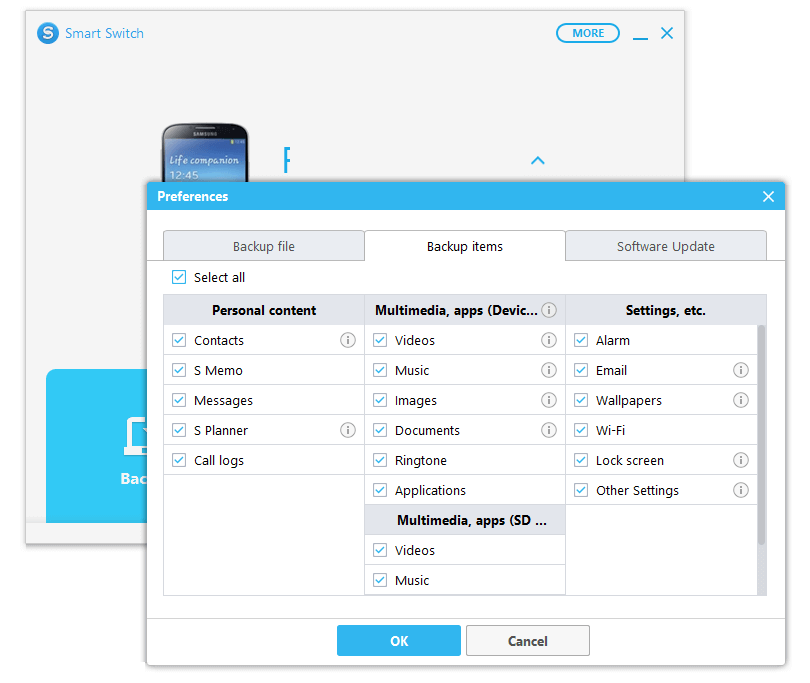Open info icon next to Contacts
This screenshot has height=683, width=810.
[x=348, y=340]
